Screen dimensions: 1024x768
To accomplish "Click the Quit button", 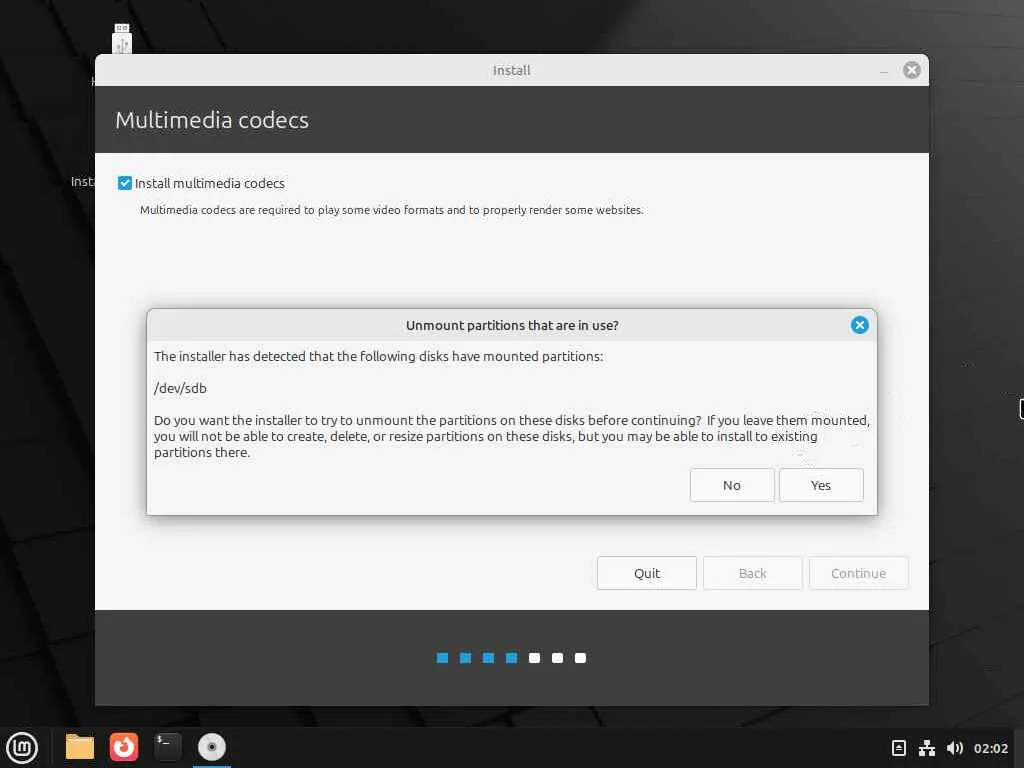I will (647, 573).
